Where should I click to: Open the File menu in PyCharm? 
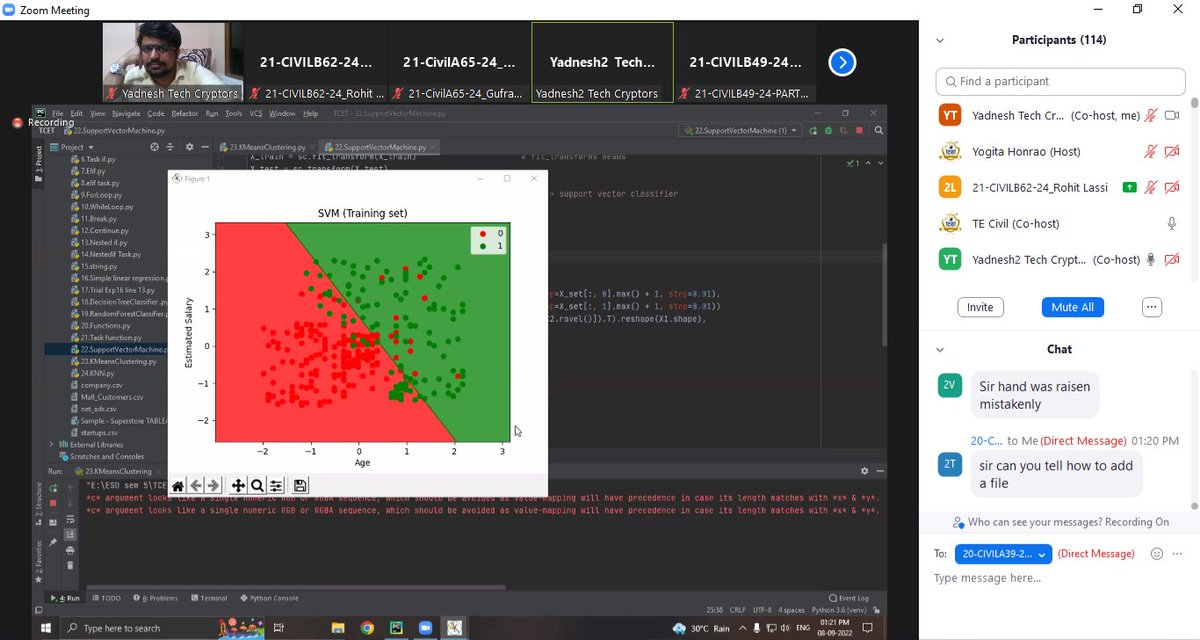pyautogui.click(x=58, y=114)
